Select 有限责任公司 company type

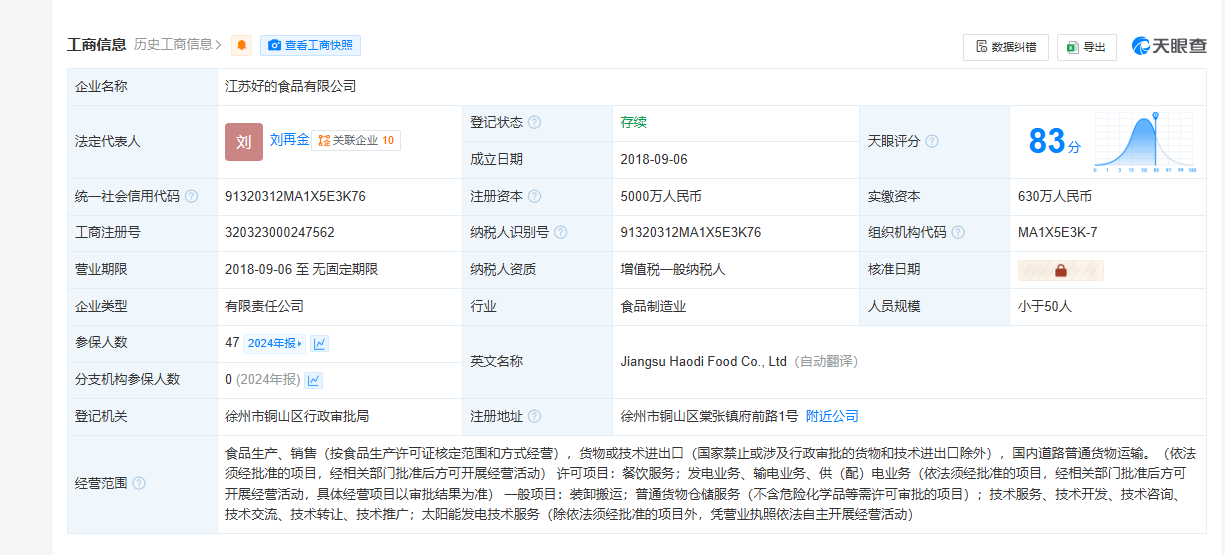point(264,307)
